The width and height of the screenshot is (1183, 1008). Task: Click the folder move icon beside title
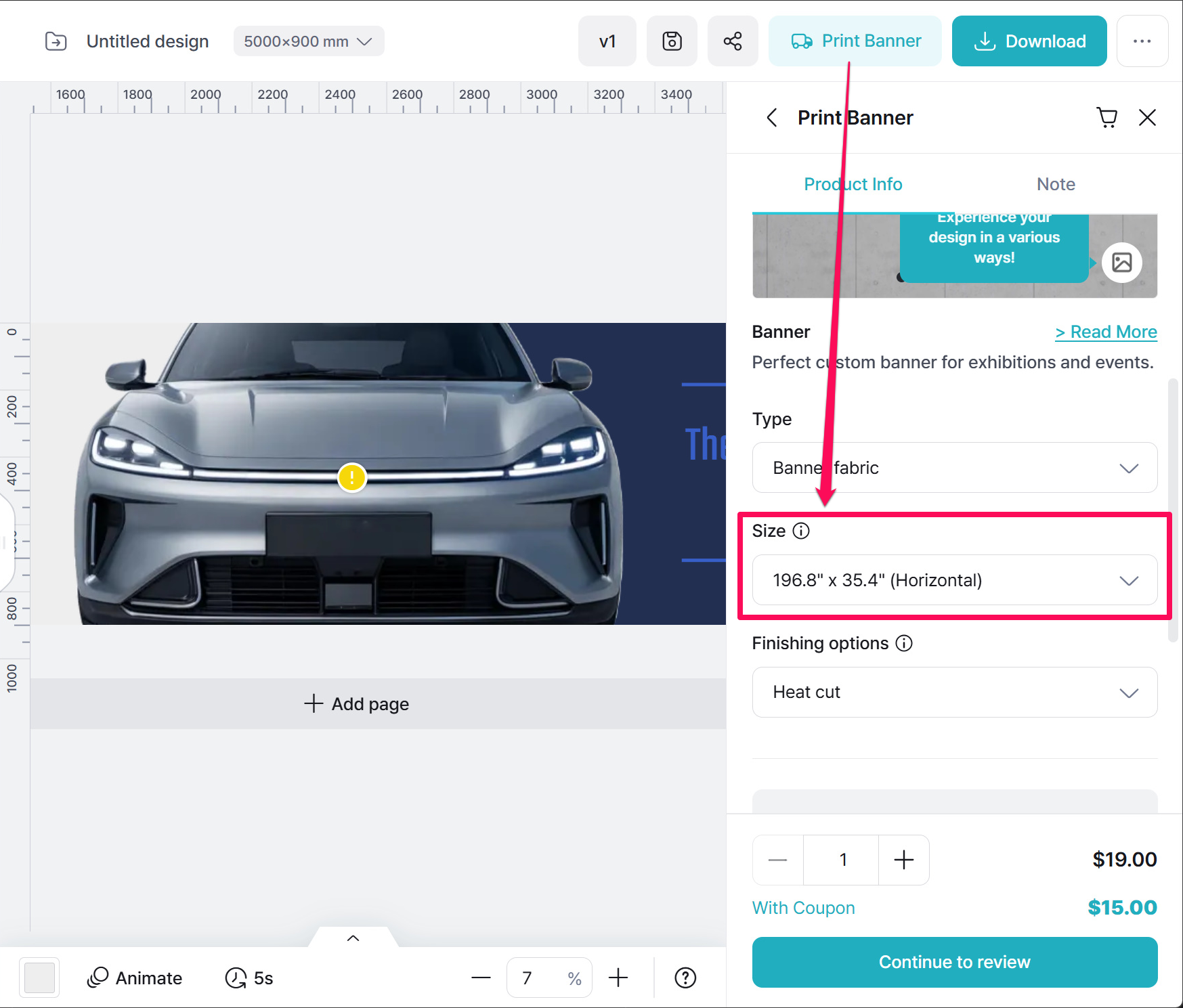[56, 41]
